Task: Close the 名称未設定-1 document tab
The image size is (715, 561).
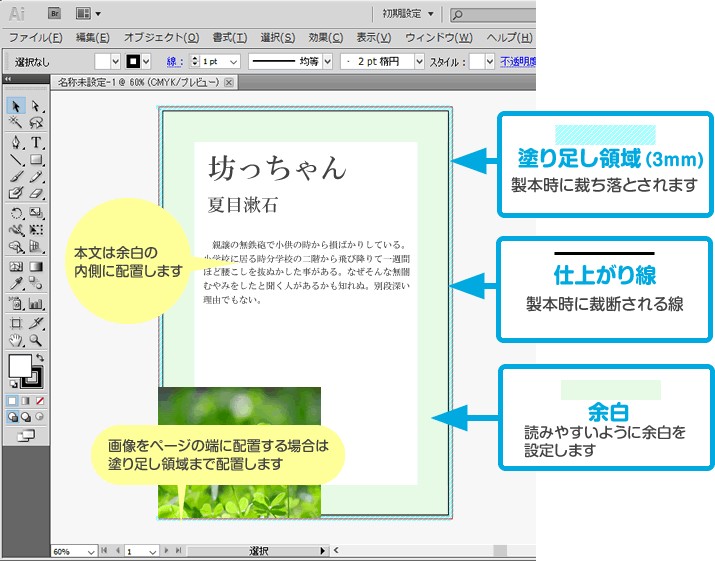Action: [230, 83]
